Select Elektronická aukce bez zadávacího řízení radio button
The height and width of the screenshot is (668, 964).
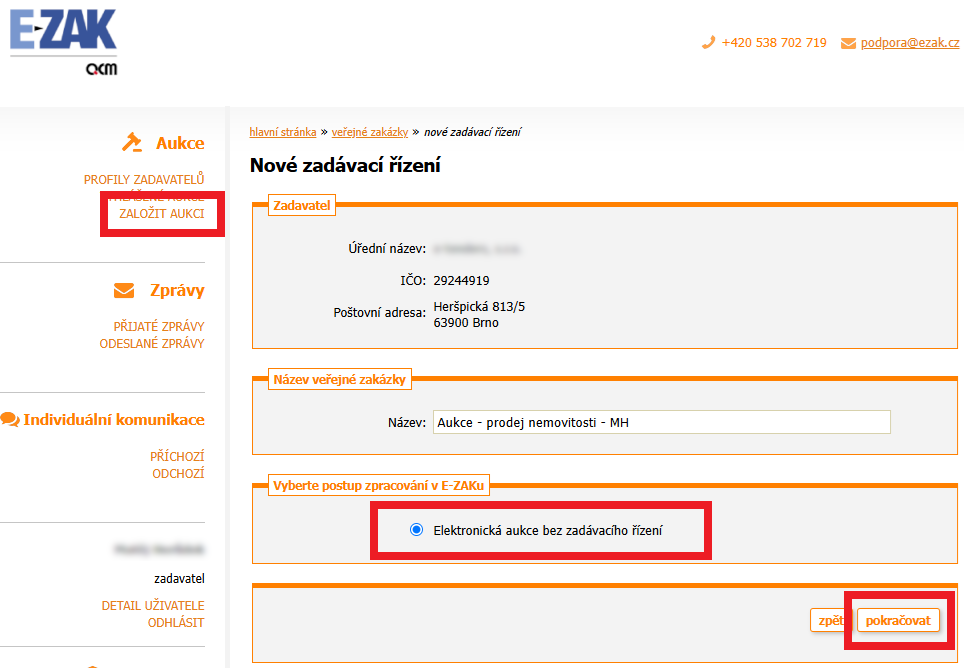point(417,530)
